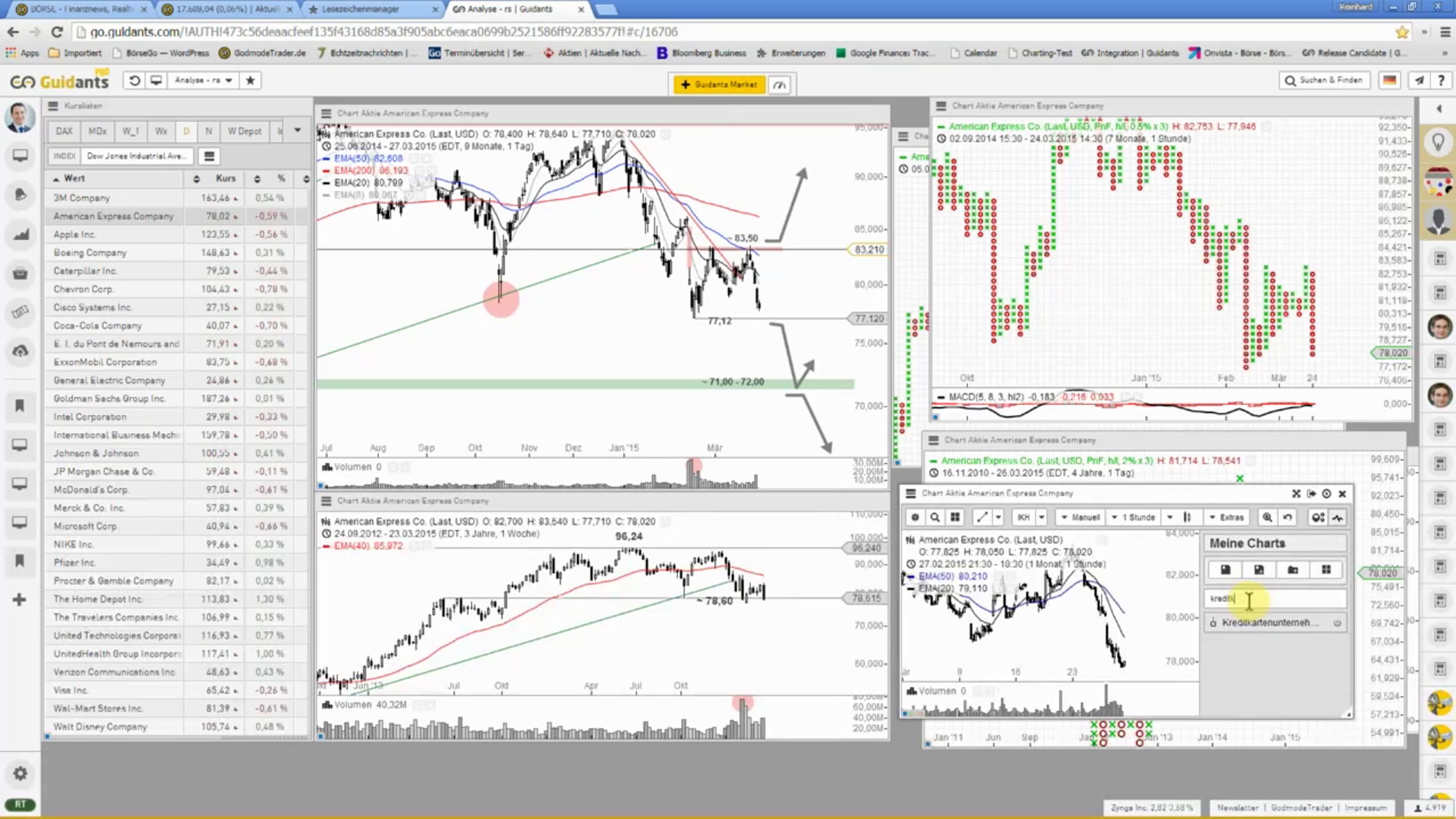Open settings gear in the left sidebar
Screen dimensions: 1456x819
(20, 773)
